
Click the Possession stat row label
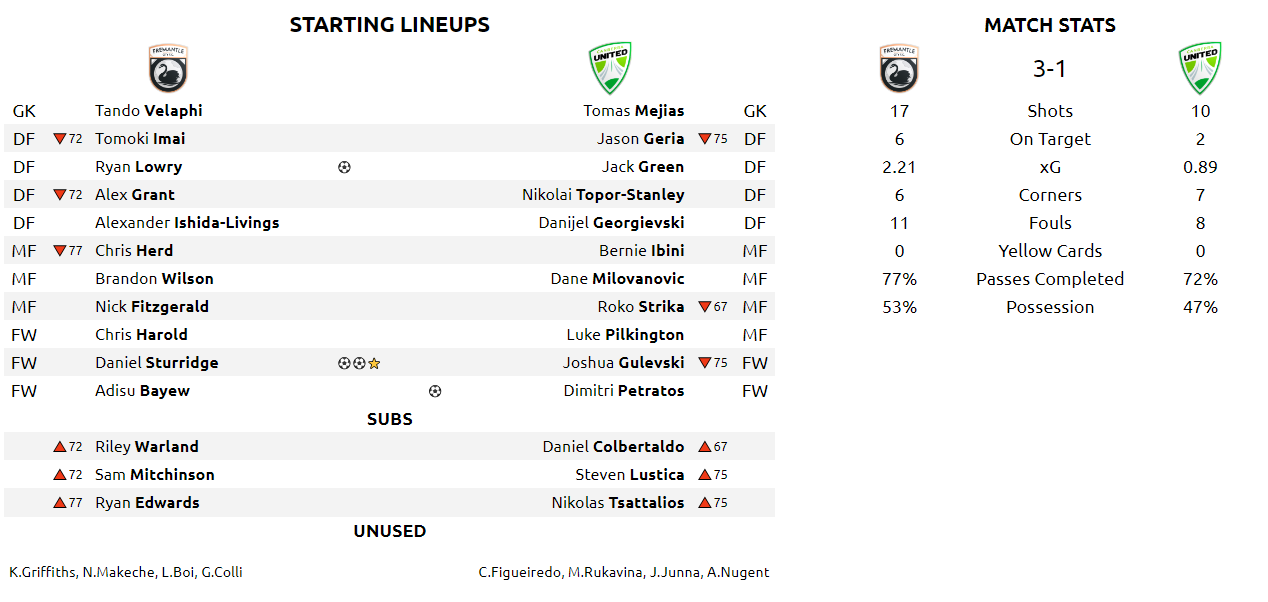(x=1050, y=307)
